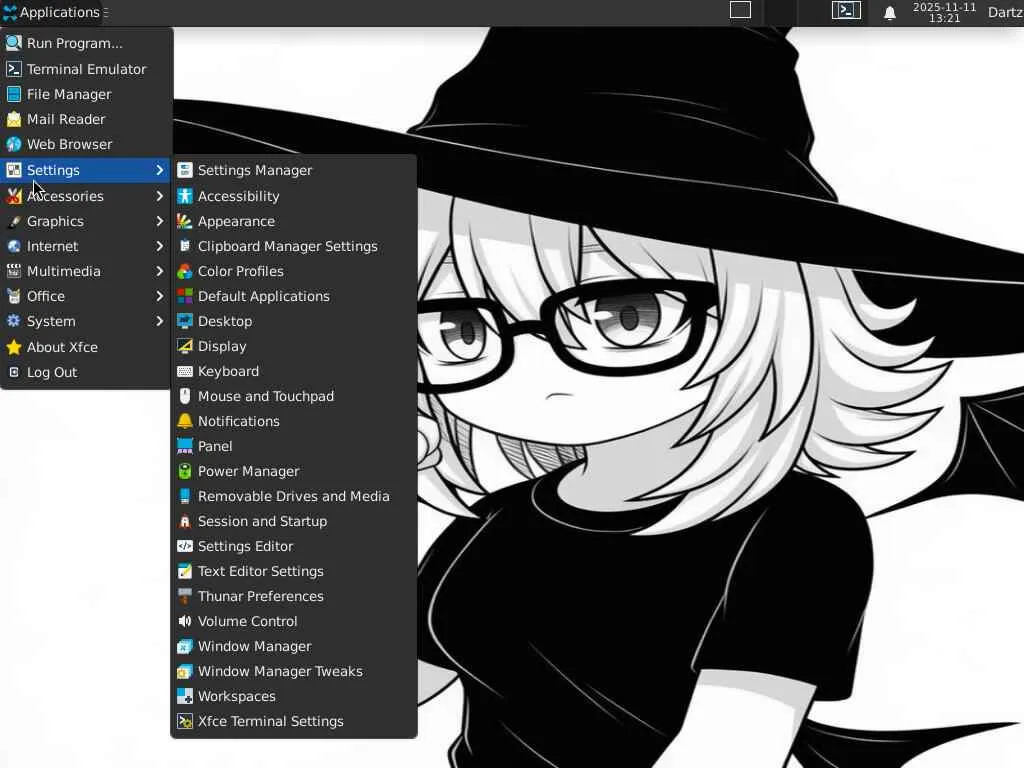The image size is (1024, 768).
Task: Expand the Settings submenu arrow
Action: pyautogui.click(x=159, y=170)
